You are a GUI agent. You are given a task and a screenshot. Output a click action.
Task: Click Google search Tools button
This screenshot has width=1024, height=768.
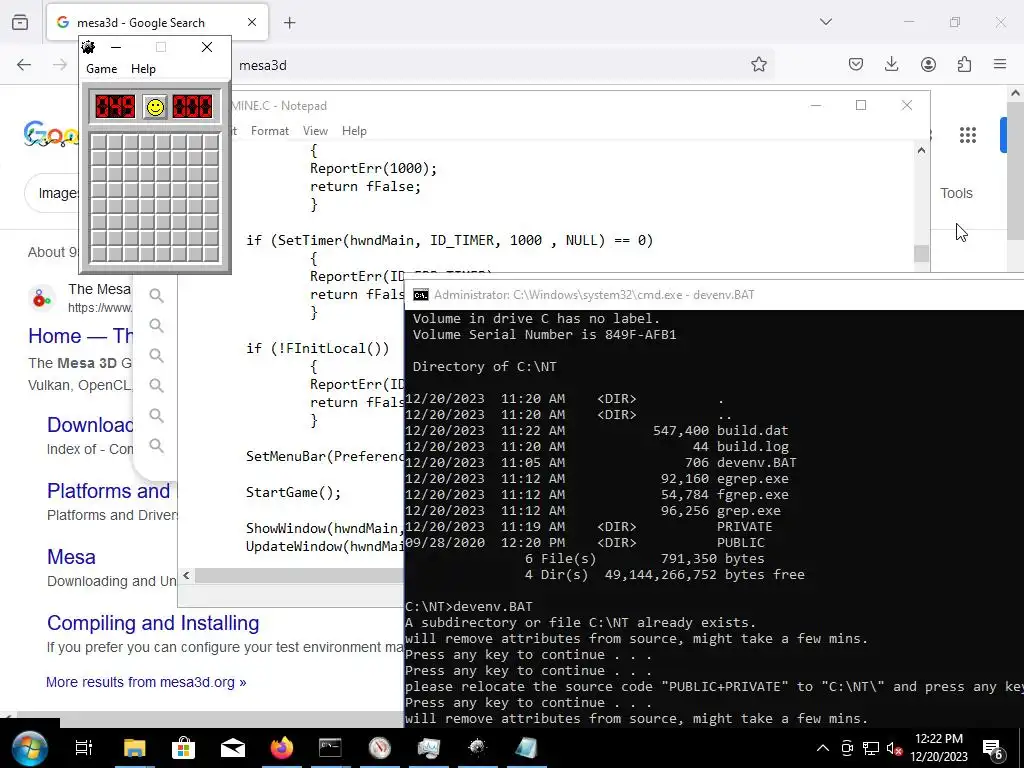tap(956, 193)
